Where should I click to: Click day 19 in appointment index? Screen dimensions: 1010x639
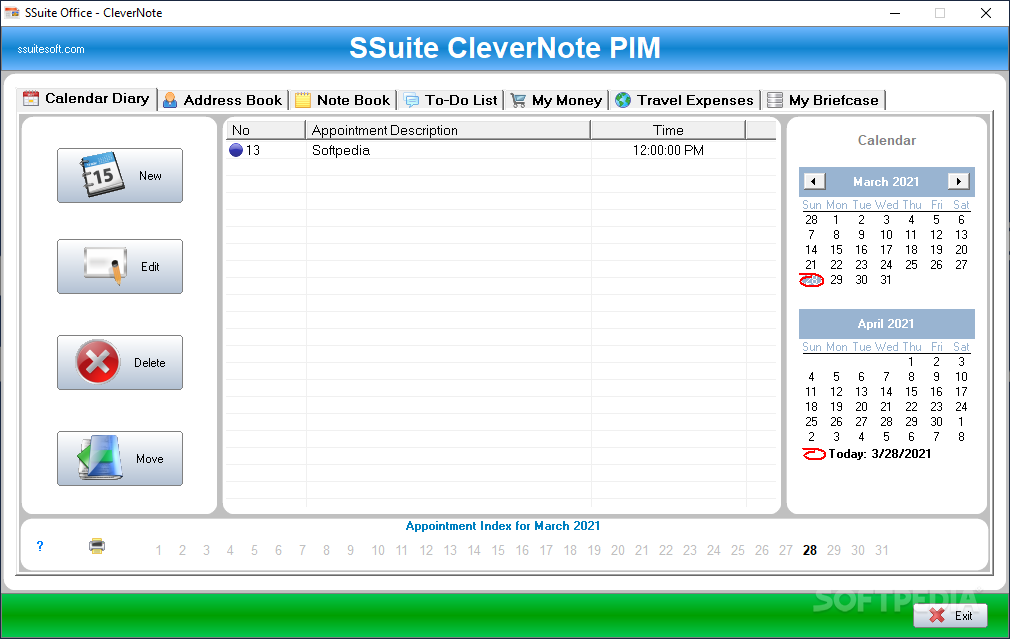click(594, 551)
